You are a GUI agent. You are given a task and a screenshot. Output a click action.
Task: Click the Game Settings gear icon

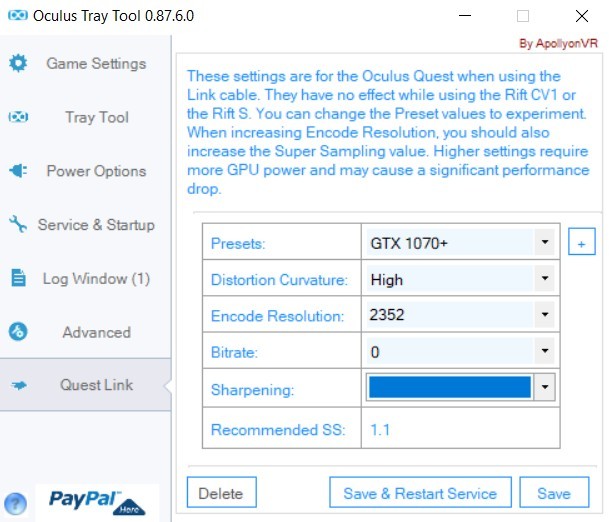[18, 63]
